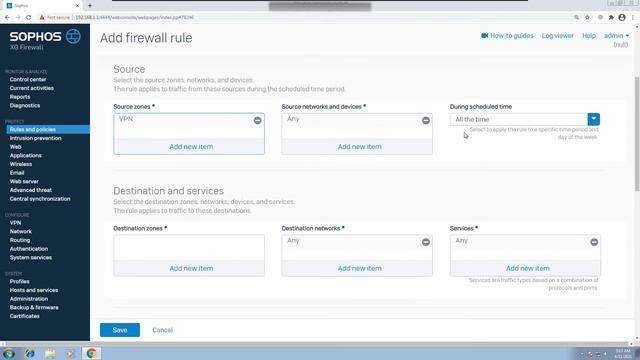
Task: Click the Not secure warning icon
Action: 42,18
